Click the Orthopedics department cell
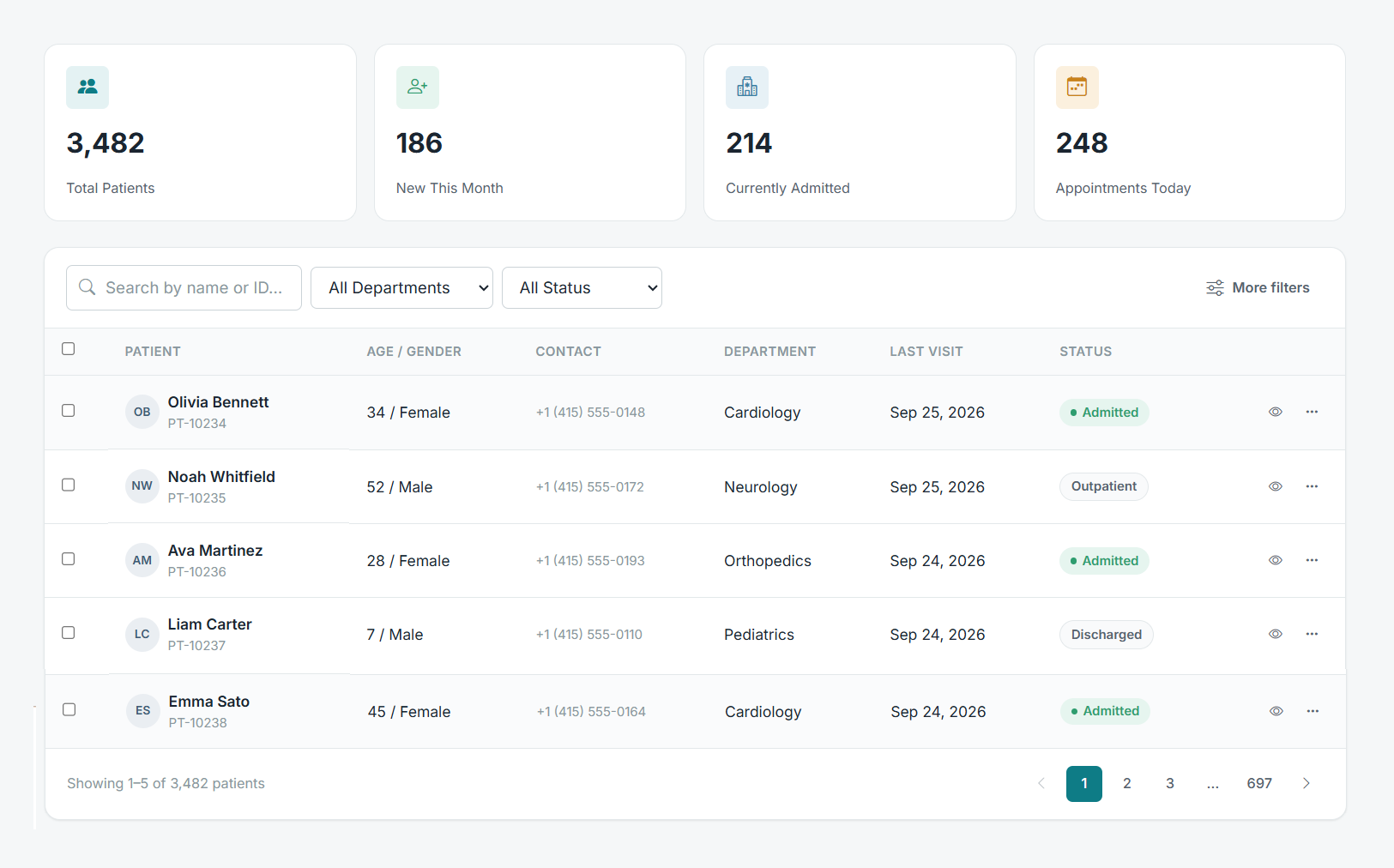Screen dimensions: 1394x868 pyautogui.click(x=768, y=561)
